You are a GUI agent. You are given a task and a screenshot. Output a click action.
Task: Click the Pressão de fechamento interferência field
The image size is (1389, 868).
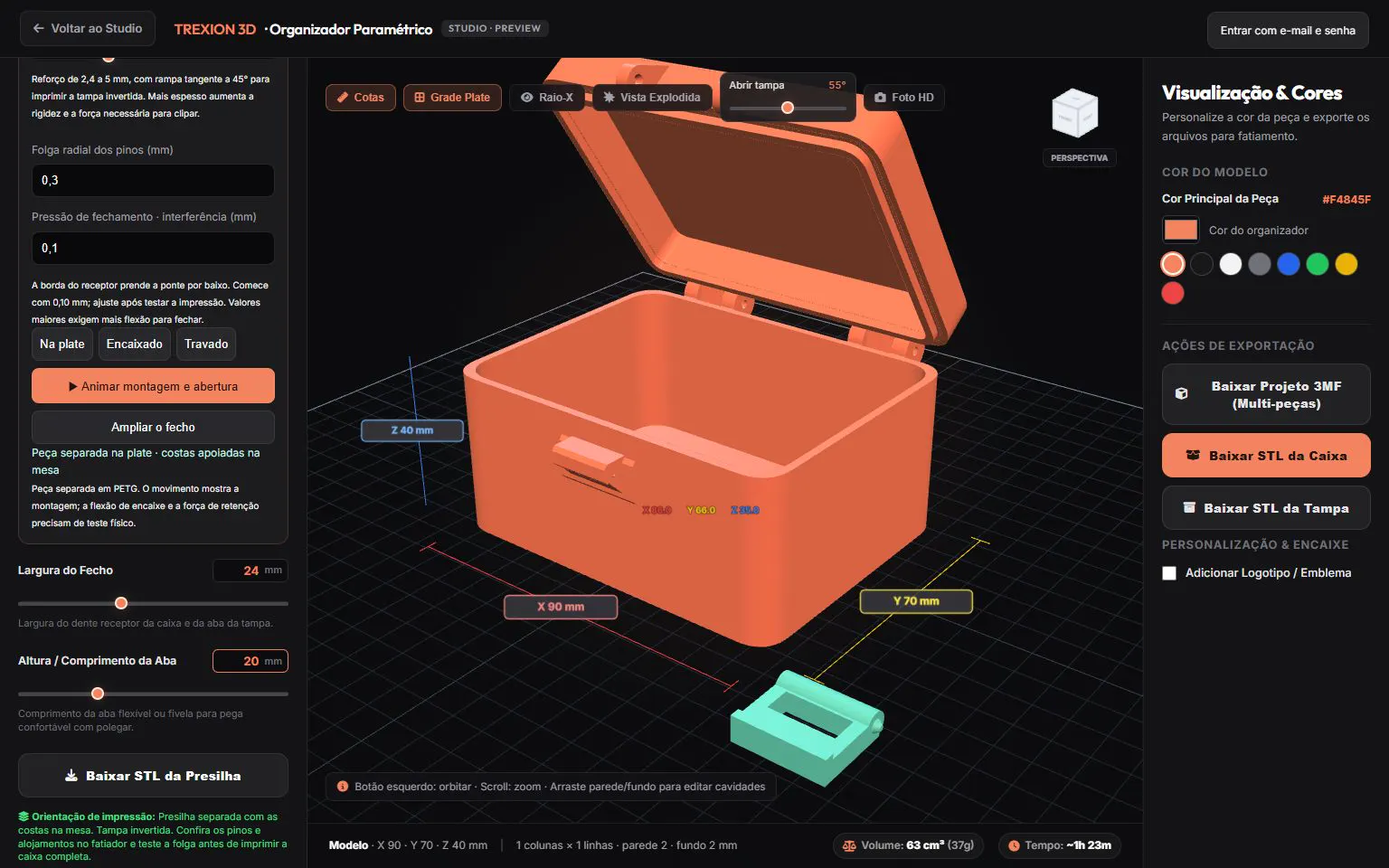(x=153, y=248)
